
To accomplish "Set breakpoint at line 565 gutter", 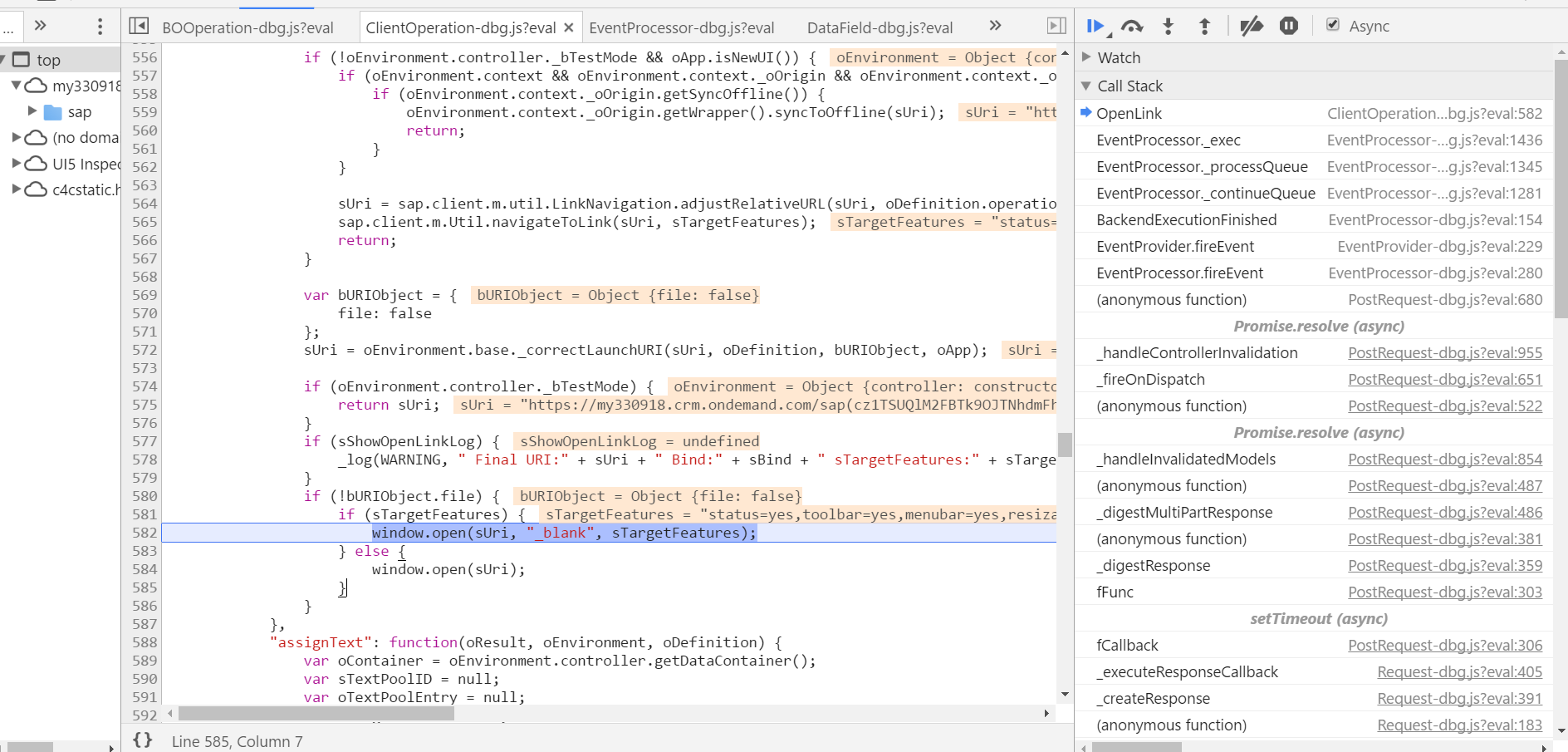I will tap(145, 222).
